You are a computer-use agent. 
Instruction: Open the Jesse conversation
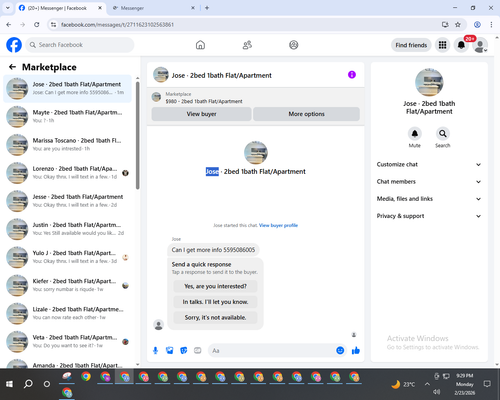[x=67, y=201]
